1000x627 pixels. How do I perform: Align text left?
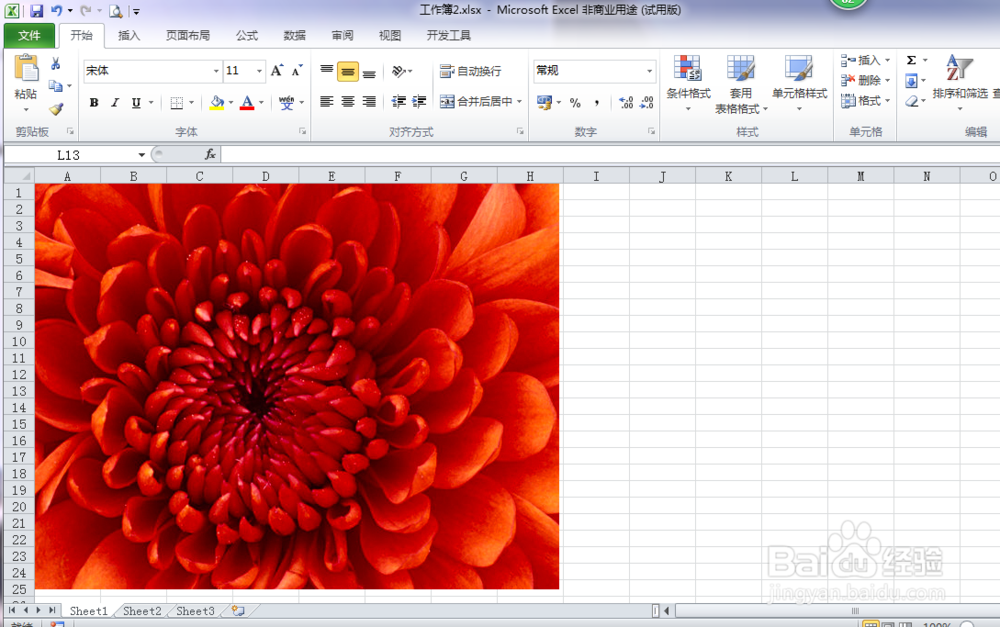click(327, 101)
